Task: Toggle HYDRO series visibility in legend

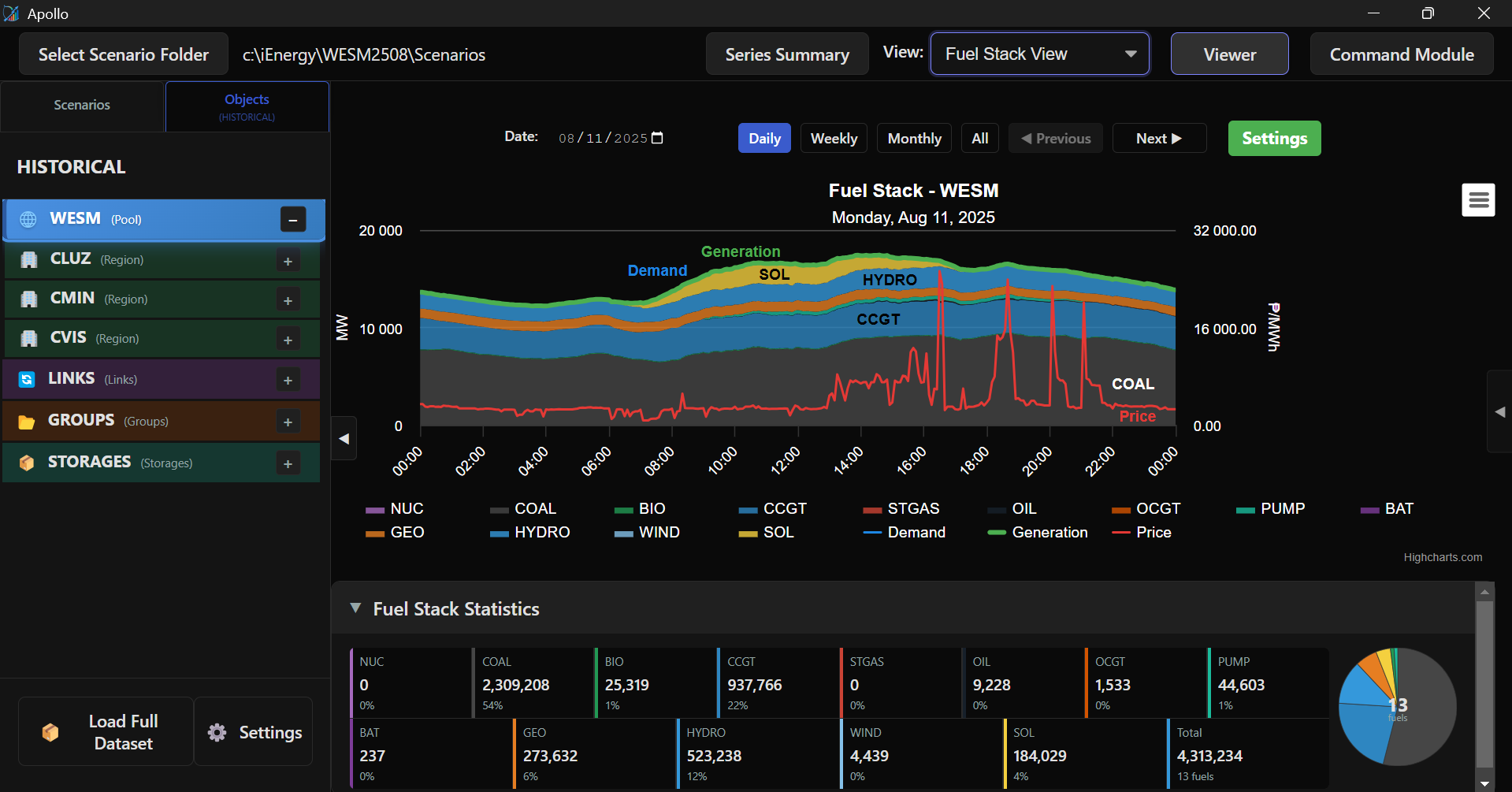Action: (x=530, y=533)
